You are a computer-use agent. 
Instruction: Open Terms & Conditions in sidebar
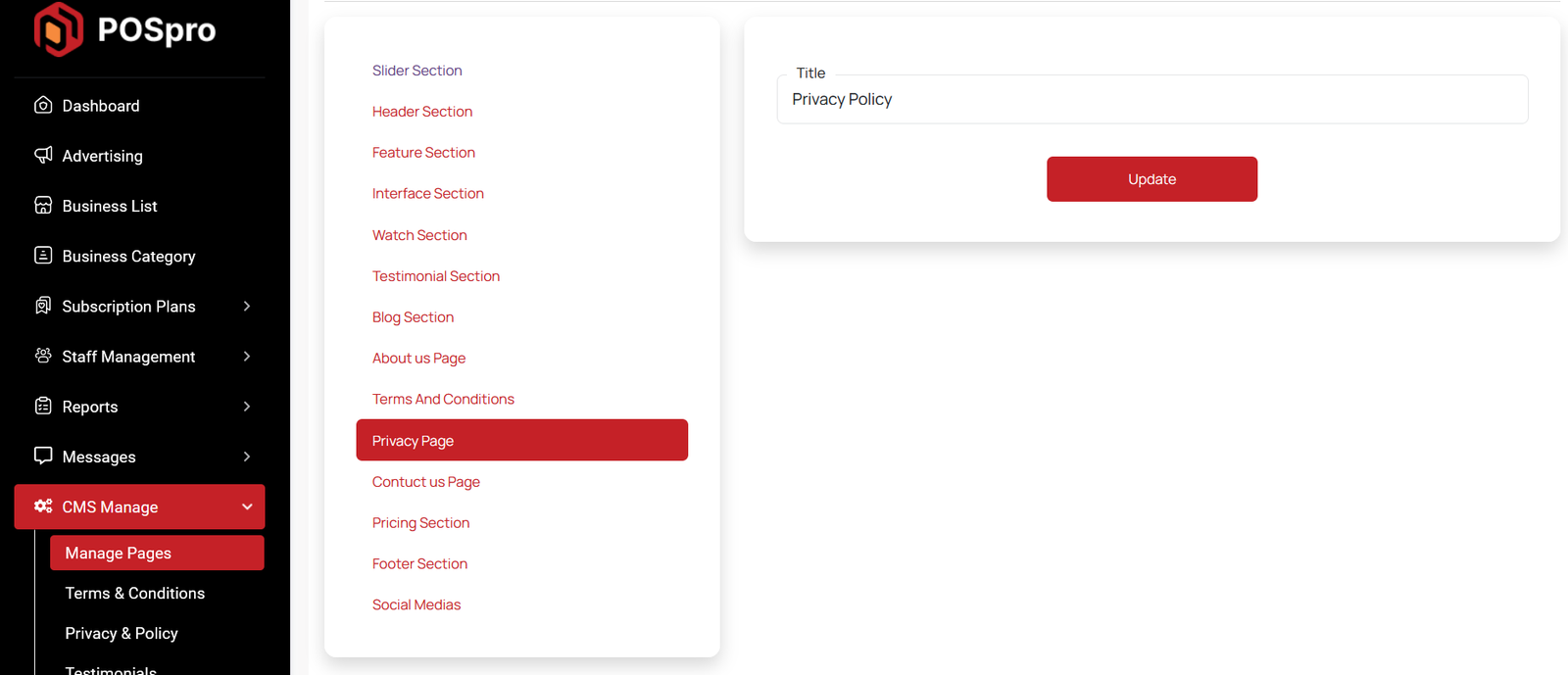click(x=135, y=593)
